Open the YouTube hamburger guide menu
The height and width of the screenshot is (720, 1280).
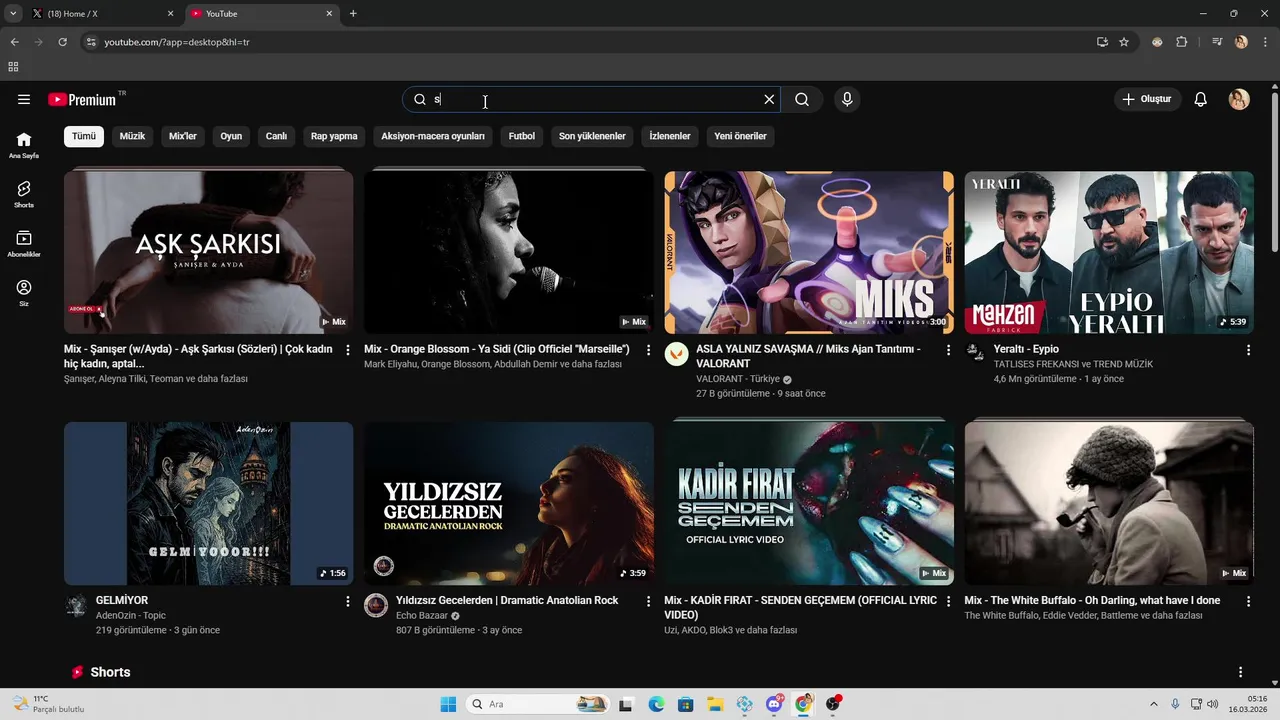[24, 99]
